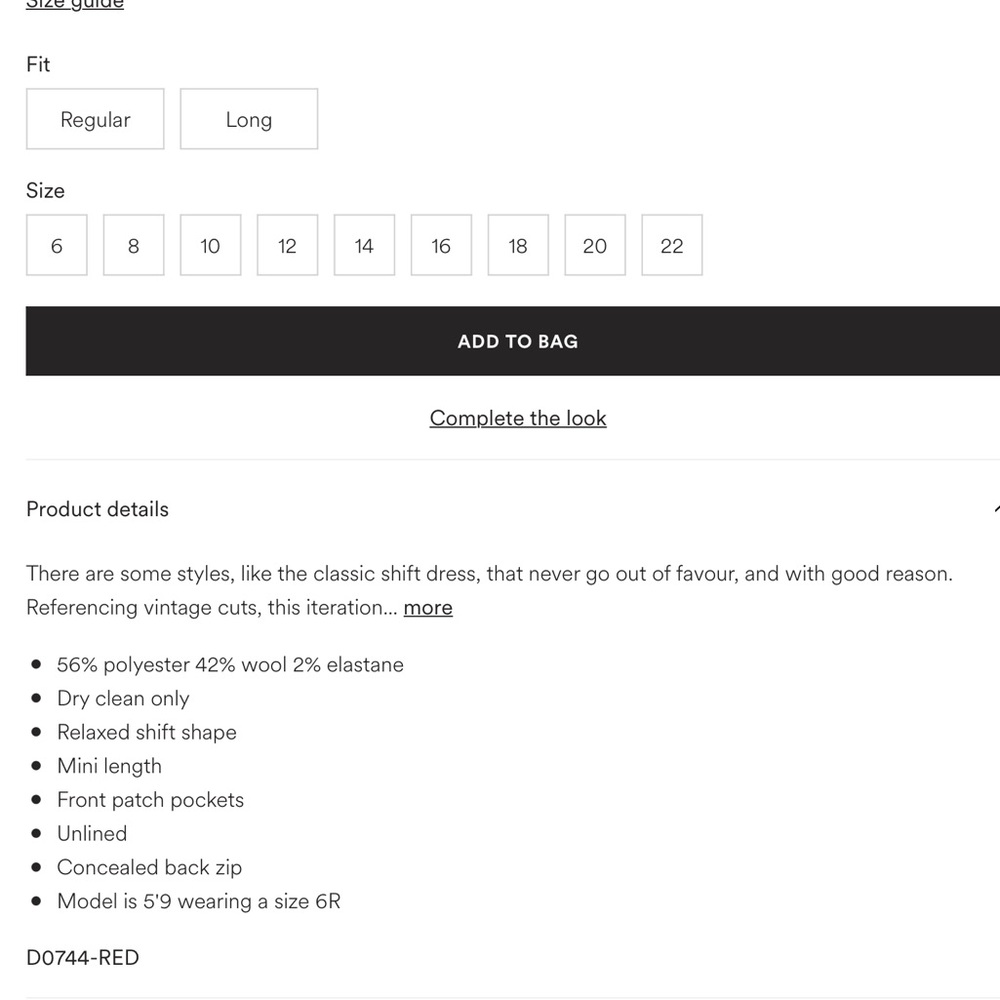Choose size 22
Image resolution: width=1000 pixels, height=1000 pixels.
(x=672, y=246)
